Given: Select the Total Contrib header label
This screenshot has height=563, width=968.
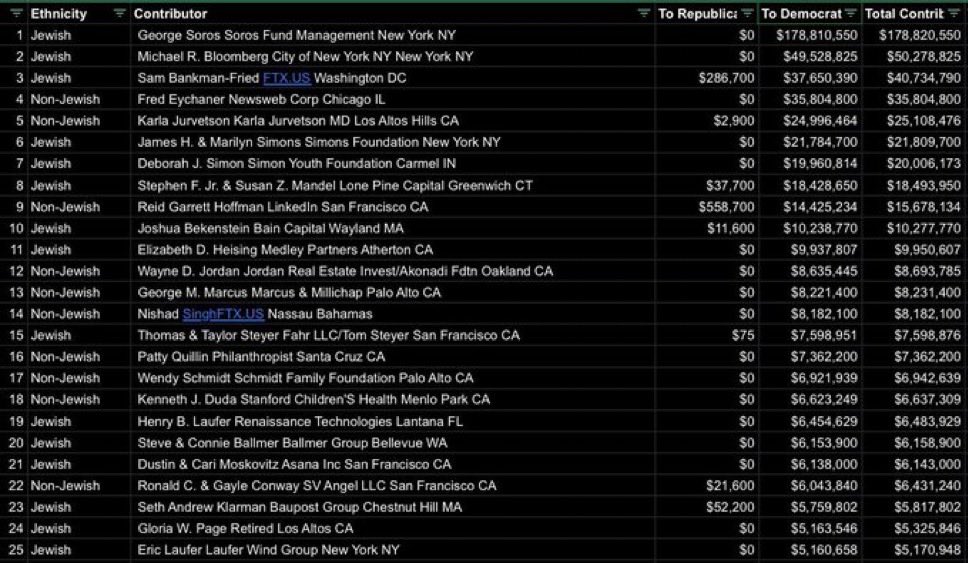Looking at the screenshot, I should pyautogui.click(x=904, y=14).
